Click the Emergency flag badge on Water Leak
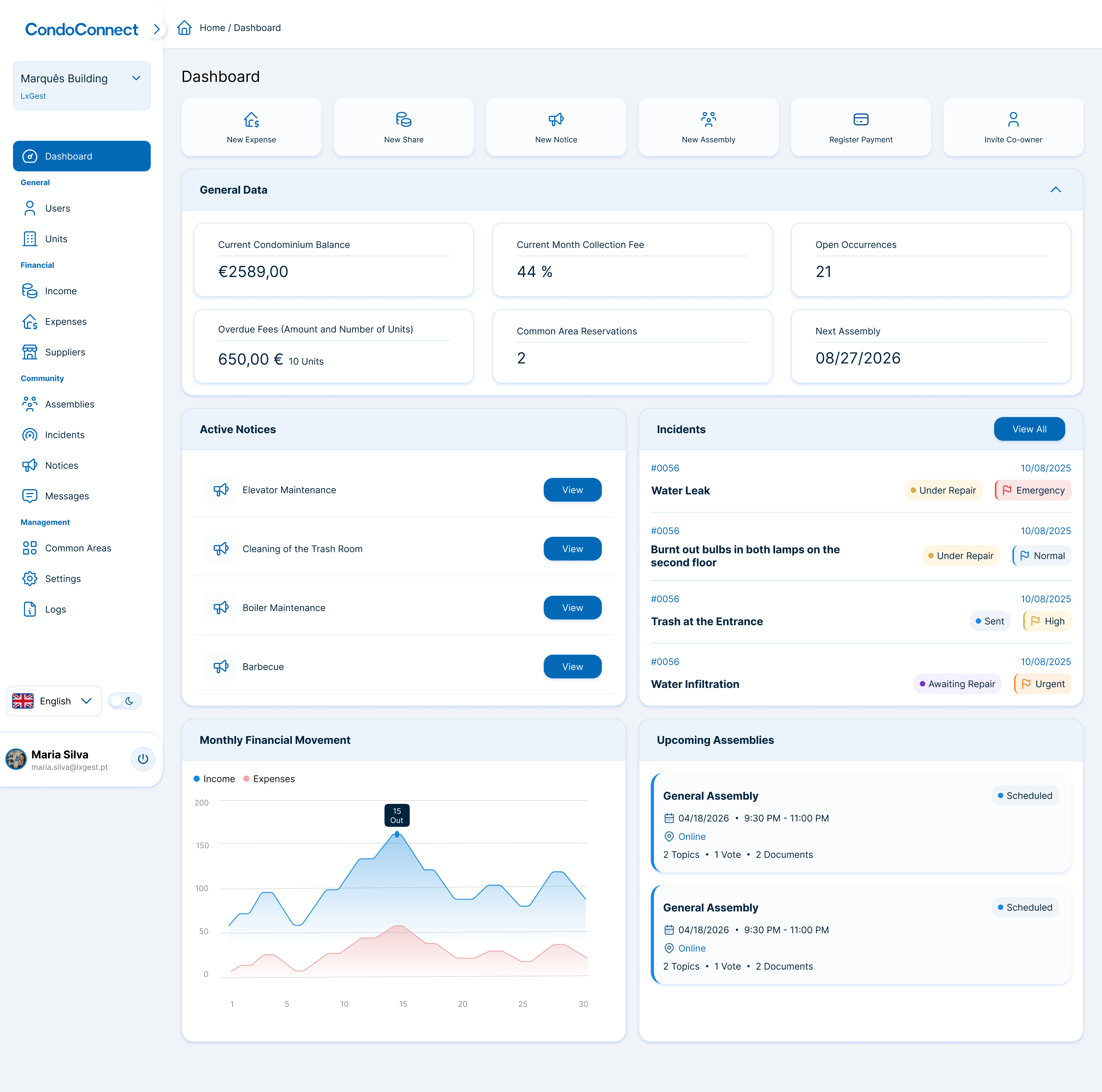Image resolution: width=1102 pixels, height=1092 pixels. (1033, 490)
